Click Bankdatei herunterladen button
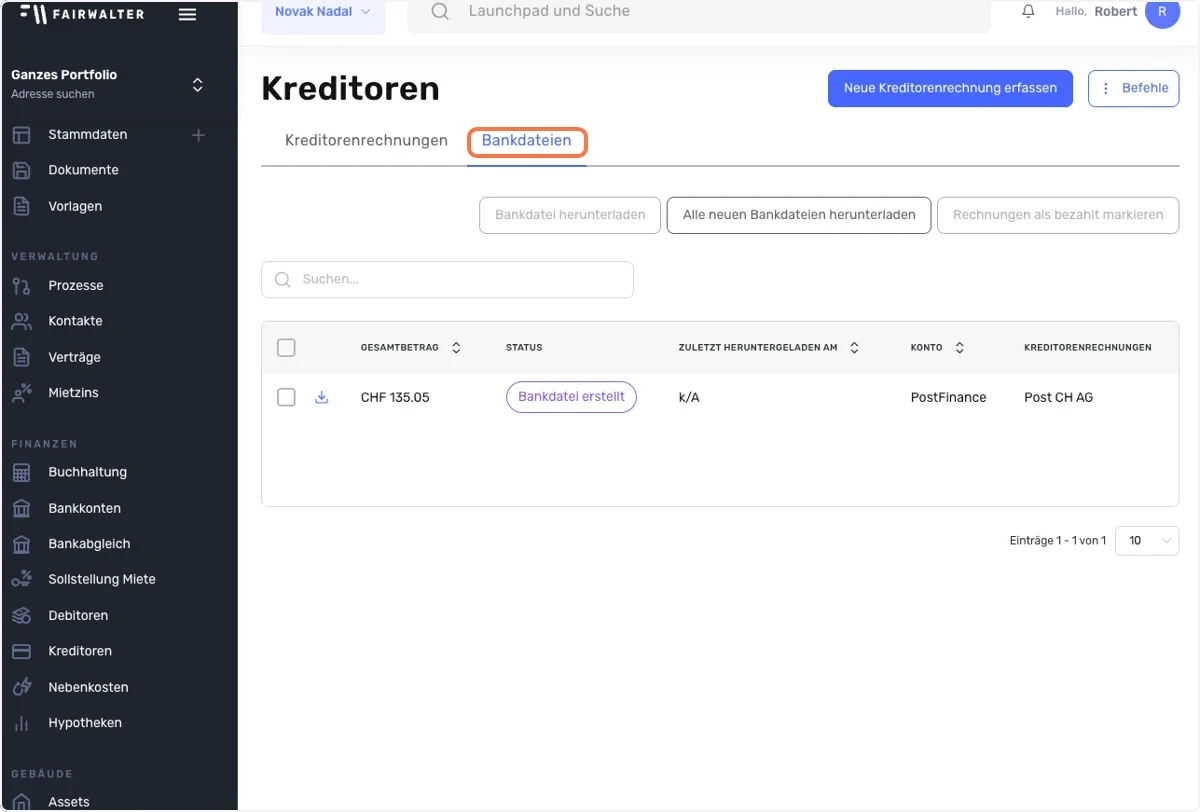The height and width of the screenshot is (812, 1200). coord(570,215)
